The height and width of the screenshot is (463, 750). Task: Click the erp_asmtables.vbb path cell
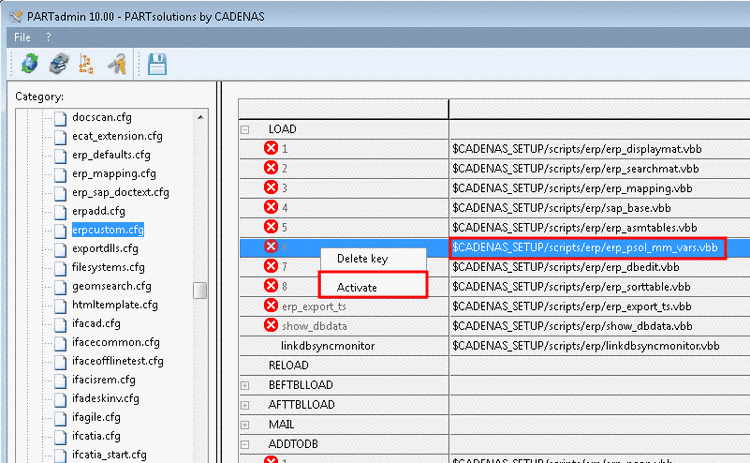click(599, 228)
